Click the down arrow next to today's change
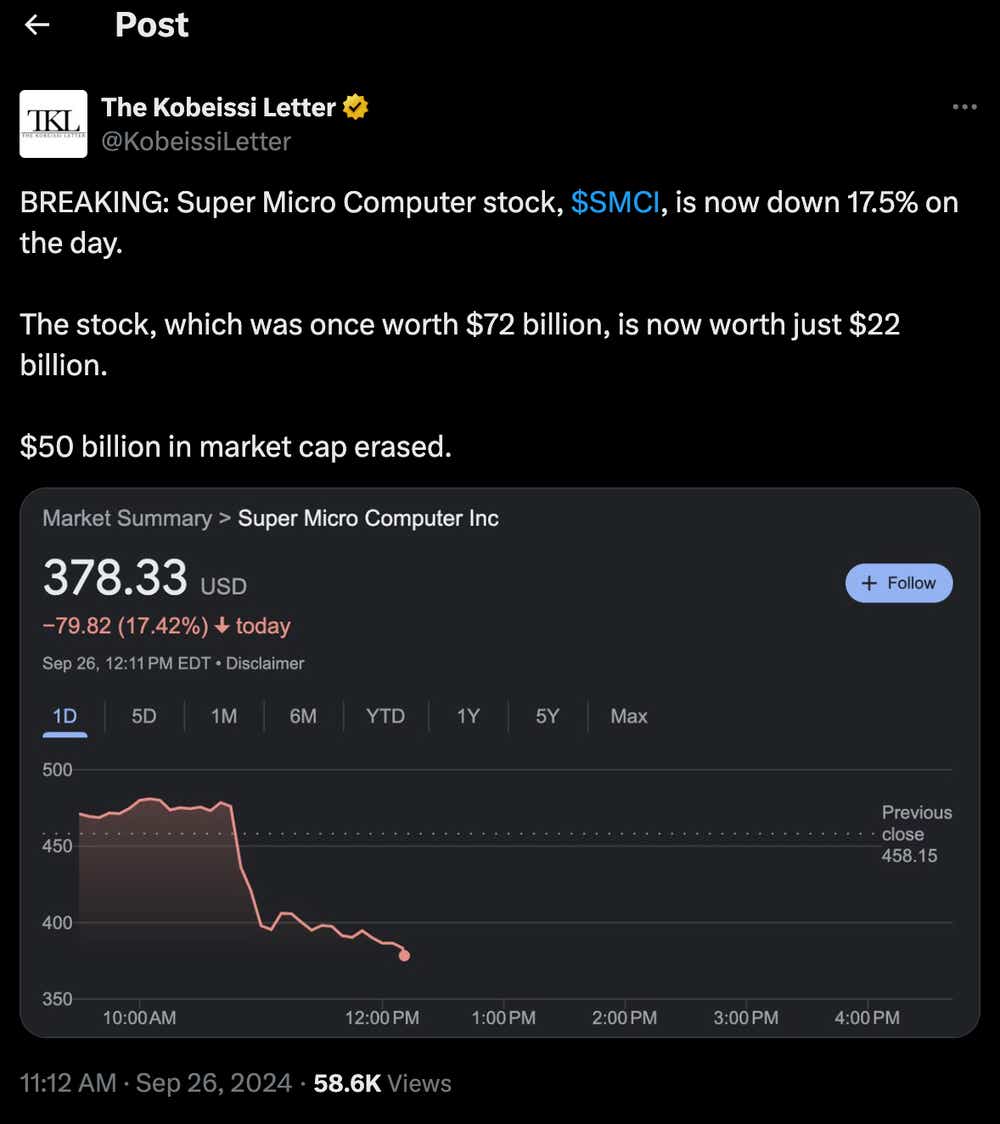Image resolution: width=1000 pixels, height=1124 pixels. pyautogui.click(x=220, y=627)
